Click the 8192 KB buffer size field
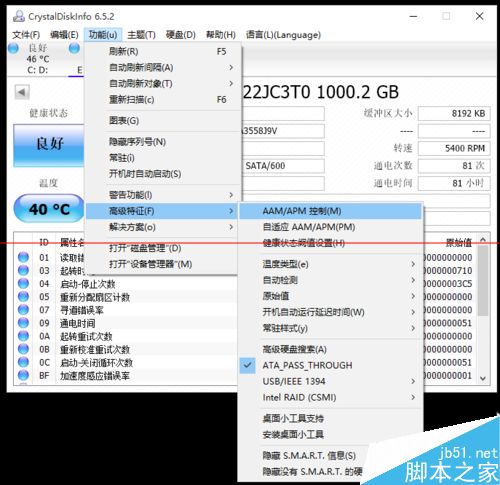 pos(454,113)
